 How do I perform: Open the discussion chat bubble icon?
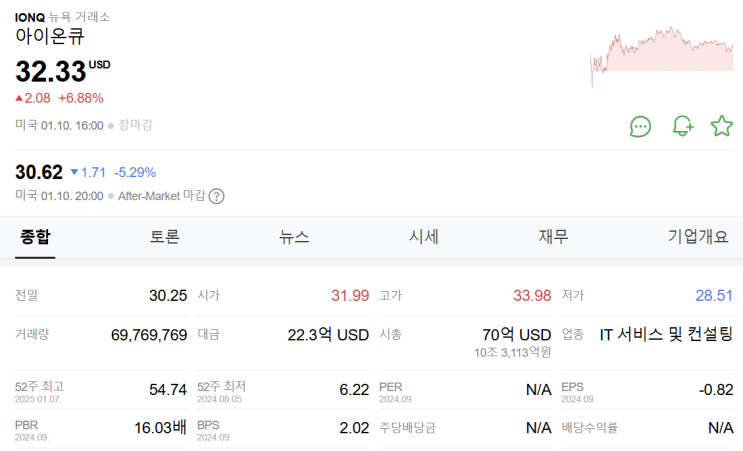640,126
